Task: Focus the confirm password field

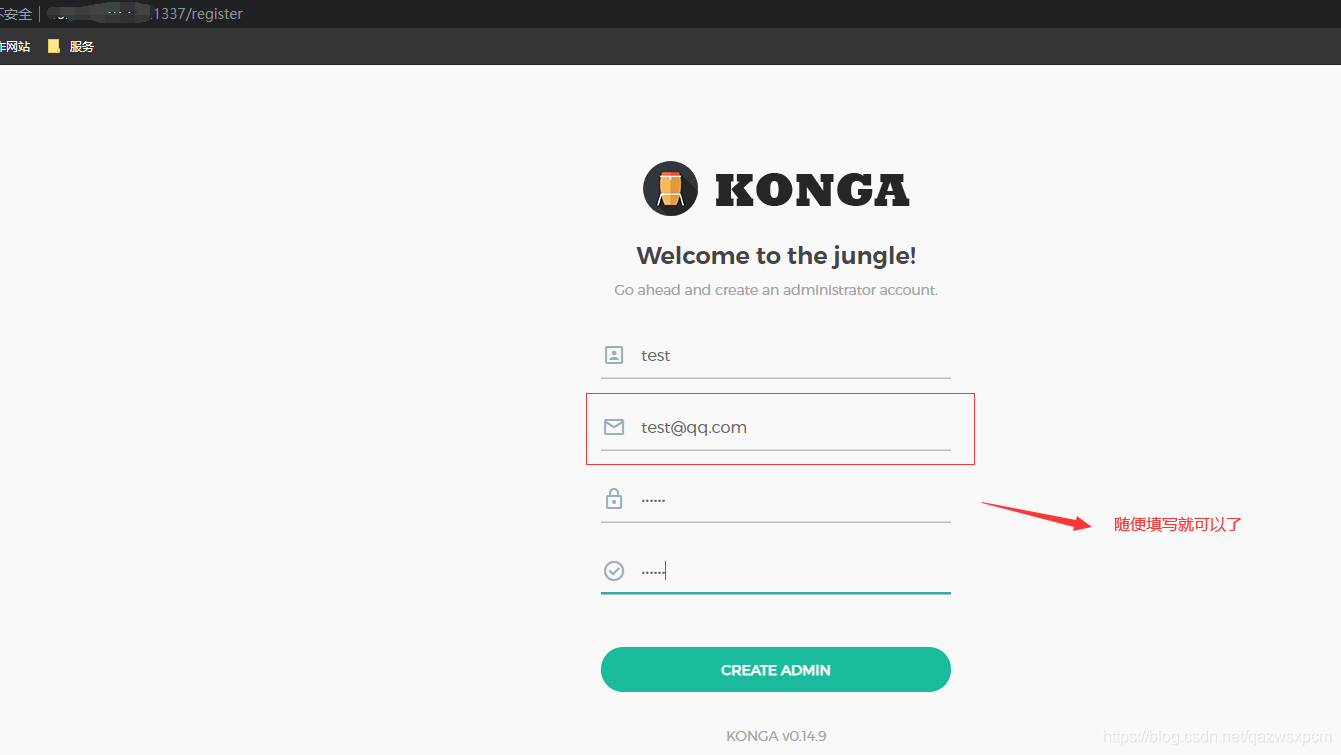Action: (x=775, y=571)
